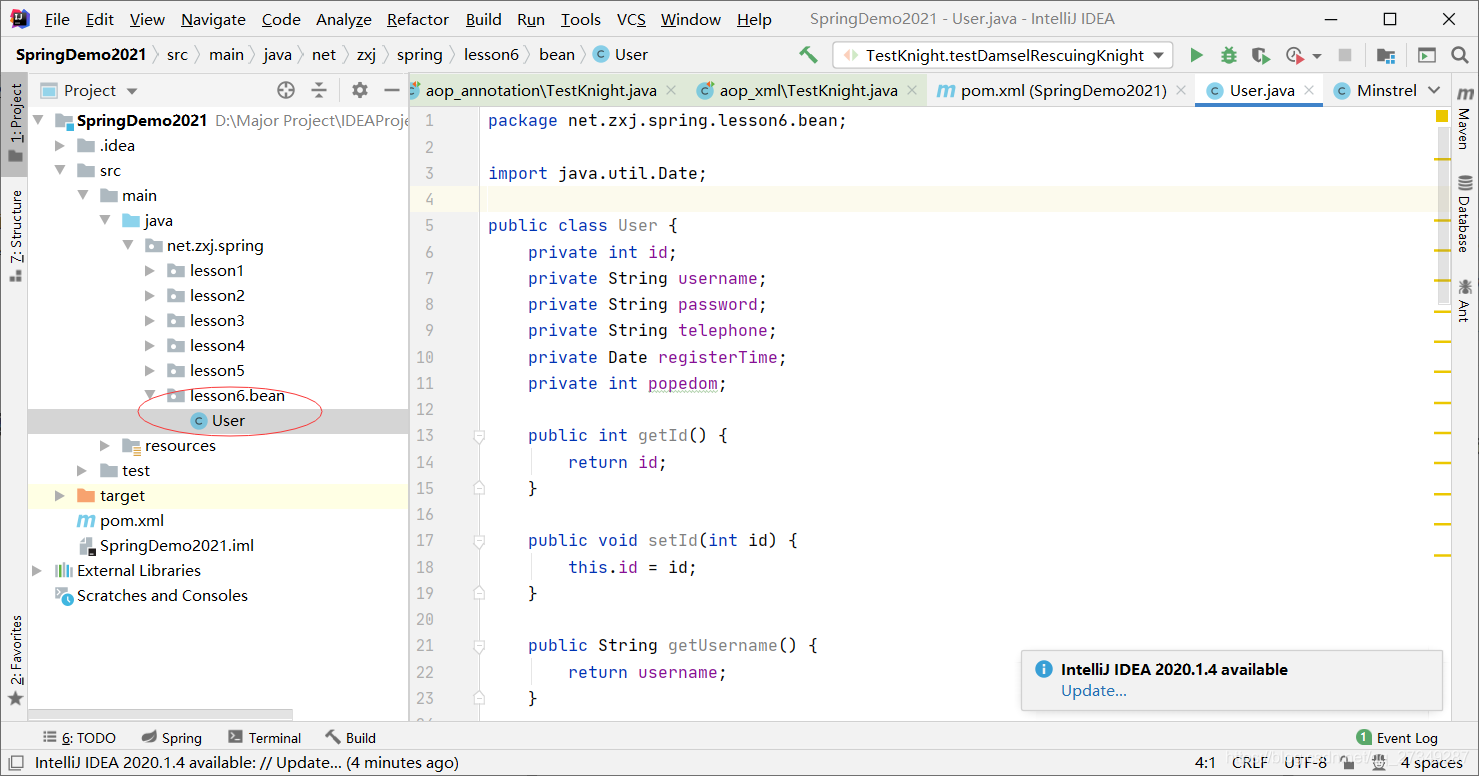Screen dimensions: 1479x776
Task: Open the Maven tool window
Action: (x=1464, y=119)
